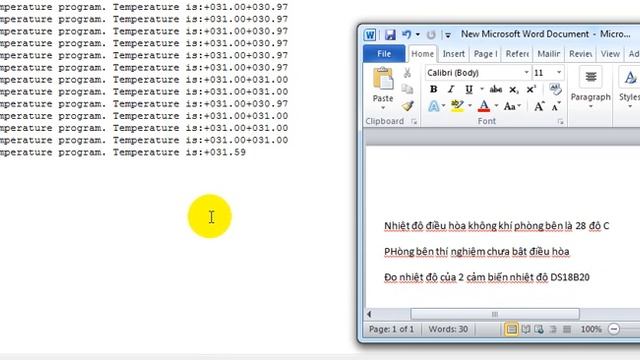This screenshot has width=640, height=360.
Task: Click the Page: 1 of 1 status indicator
Action: pyautogui.click(x=391, y=329)
